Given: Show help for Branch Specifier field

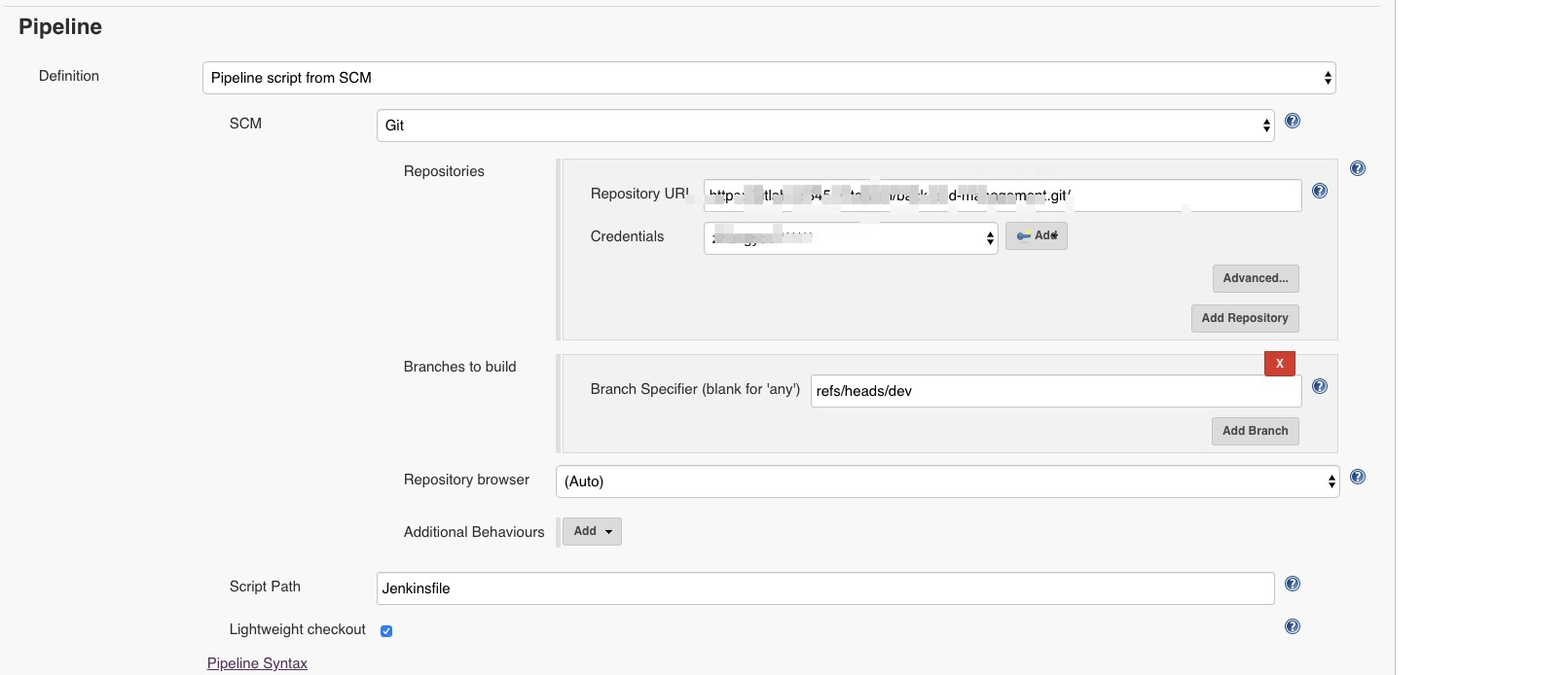Looking at the screenshot, I should click(x=1320, y=387).
